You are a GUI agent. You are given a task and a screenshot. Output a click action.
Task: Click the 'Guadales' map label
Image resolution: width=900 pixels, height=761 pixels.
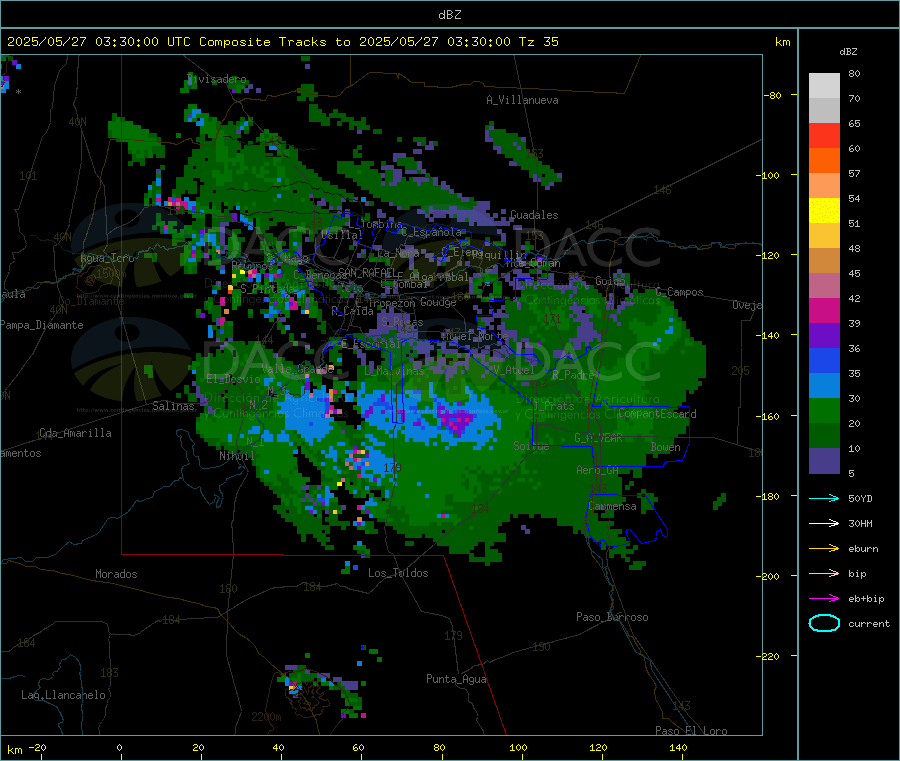coord(534,215)
